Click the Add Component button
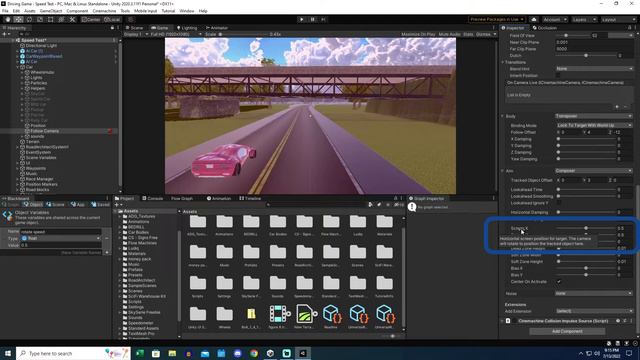640x360 pixels. click(x=567, y=331)
